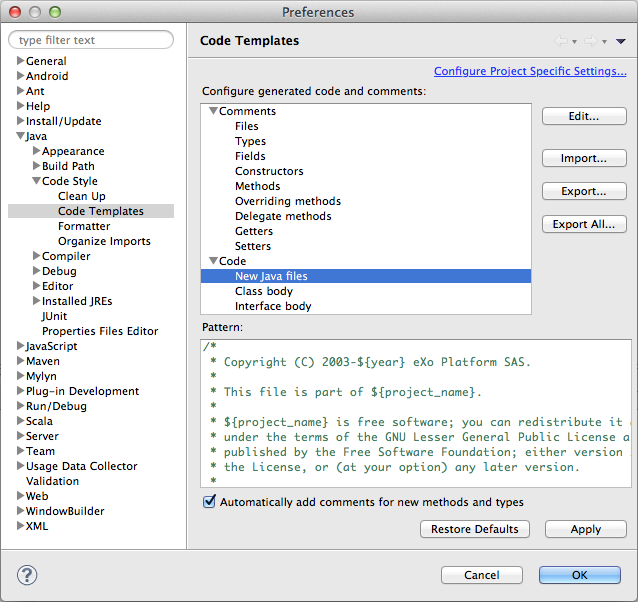Click the forward navigation arrow icon
The height and width of the screenshot is (602, 638).
pyautogui.click(x=591, y=41)
